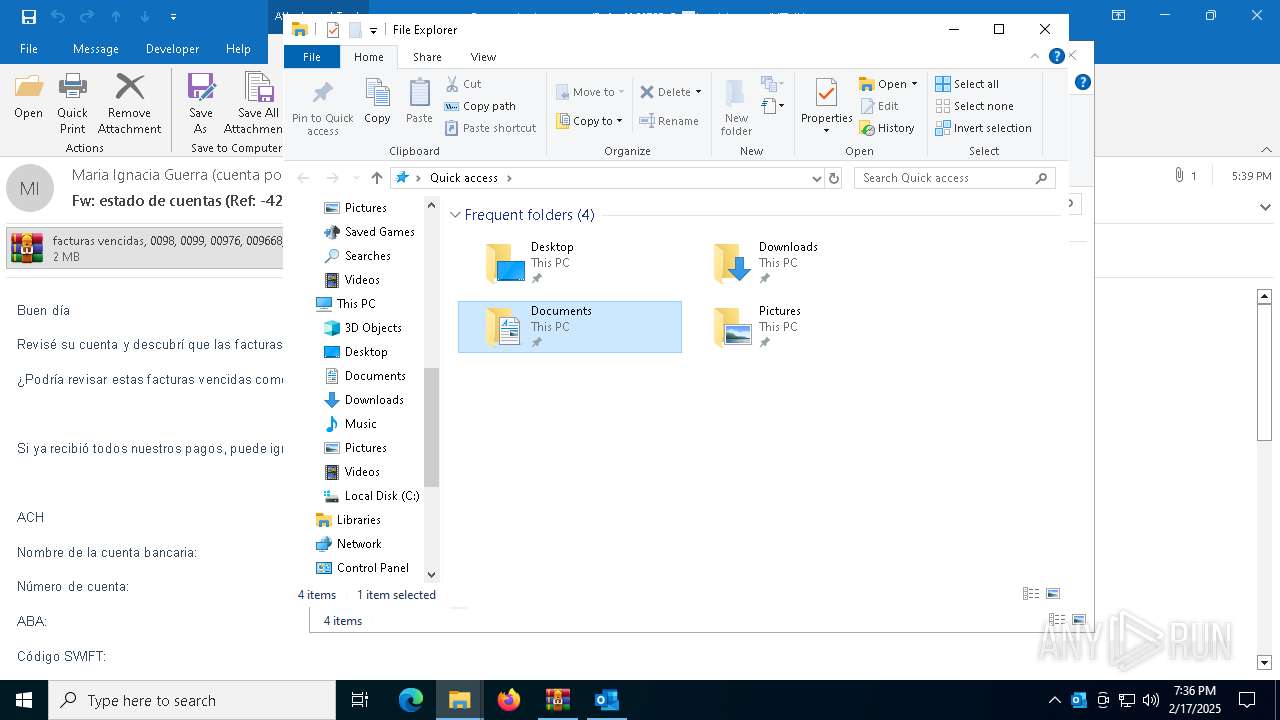Click the Search Quick access field
Viewport: 1280px width, 720px height.
click(x=955, y=178)
